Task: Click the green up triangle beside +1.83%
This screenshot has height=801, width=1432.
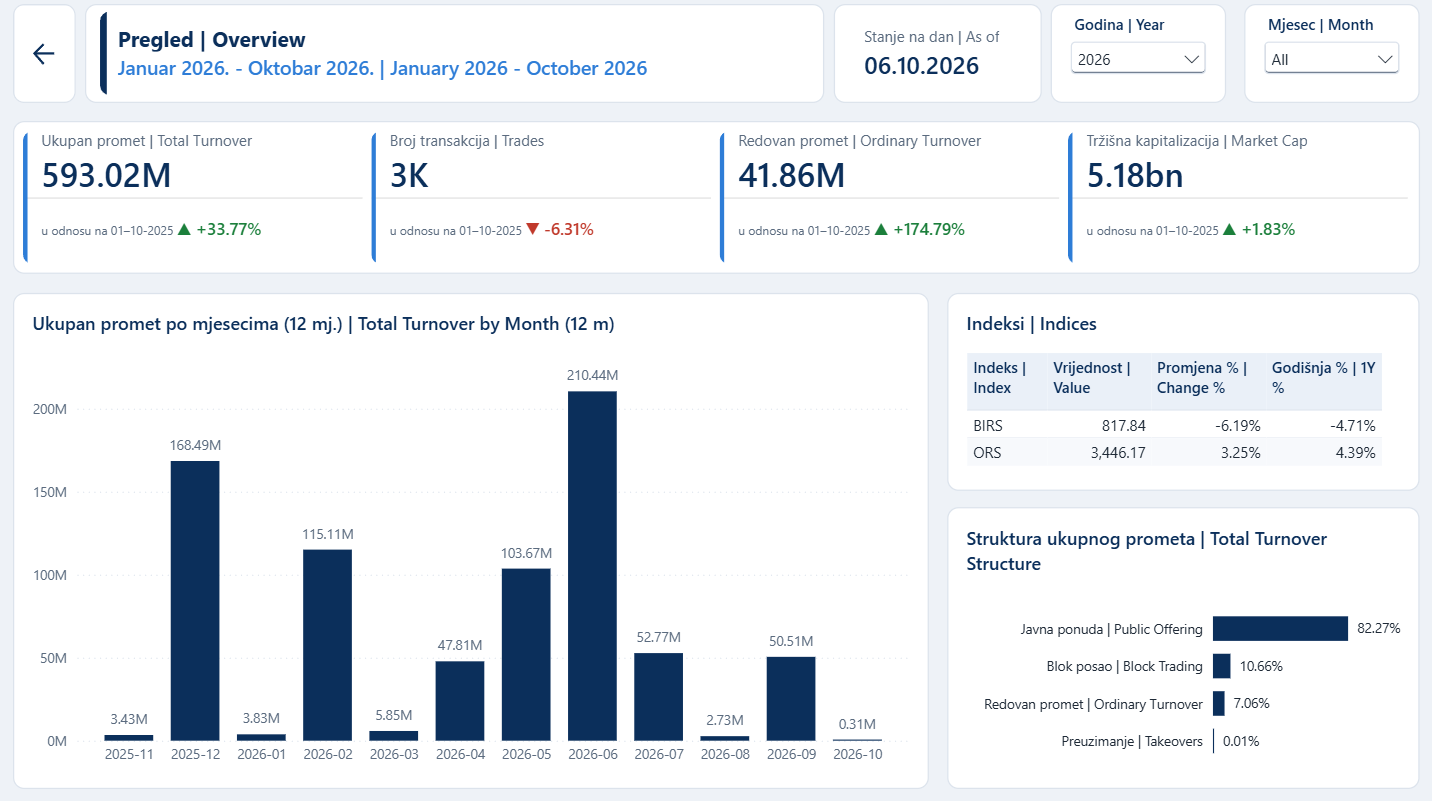Action: point(1229,230)
